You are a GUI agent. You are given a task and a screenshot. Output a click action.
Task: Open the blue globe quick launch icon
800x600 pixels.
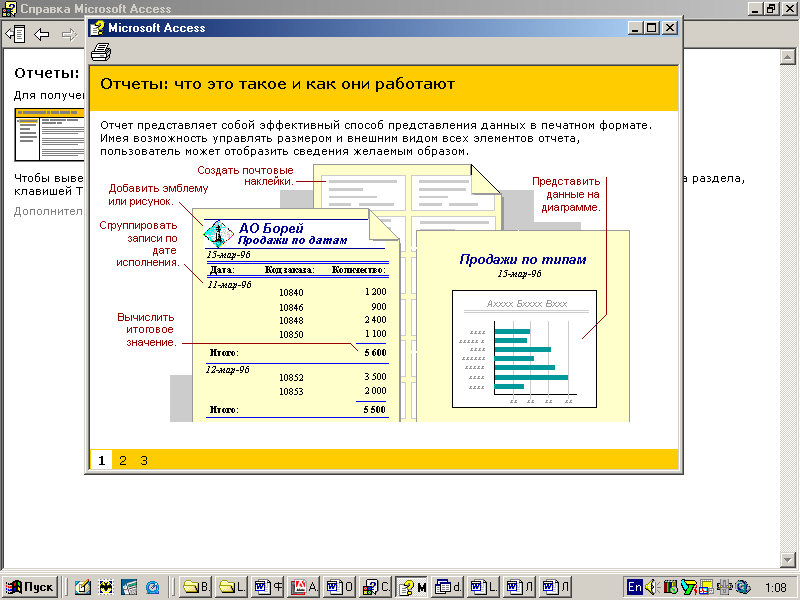pos(152,587)
